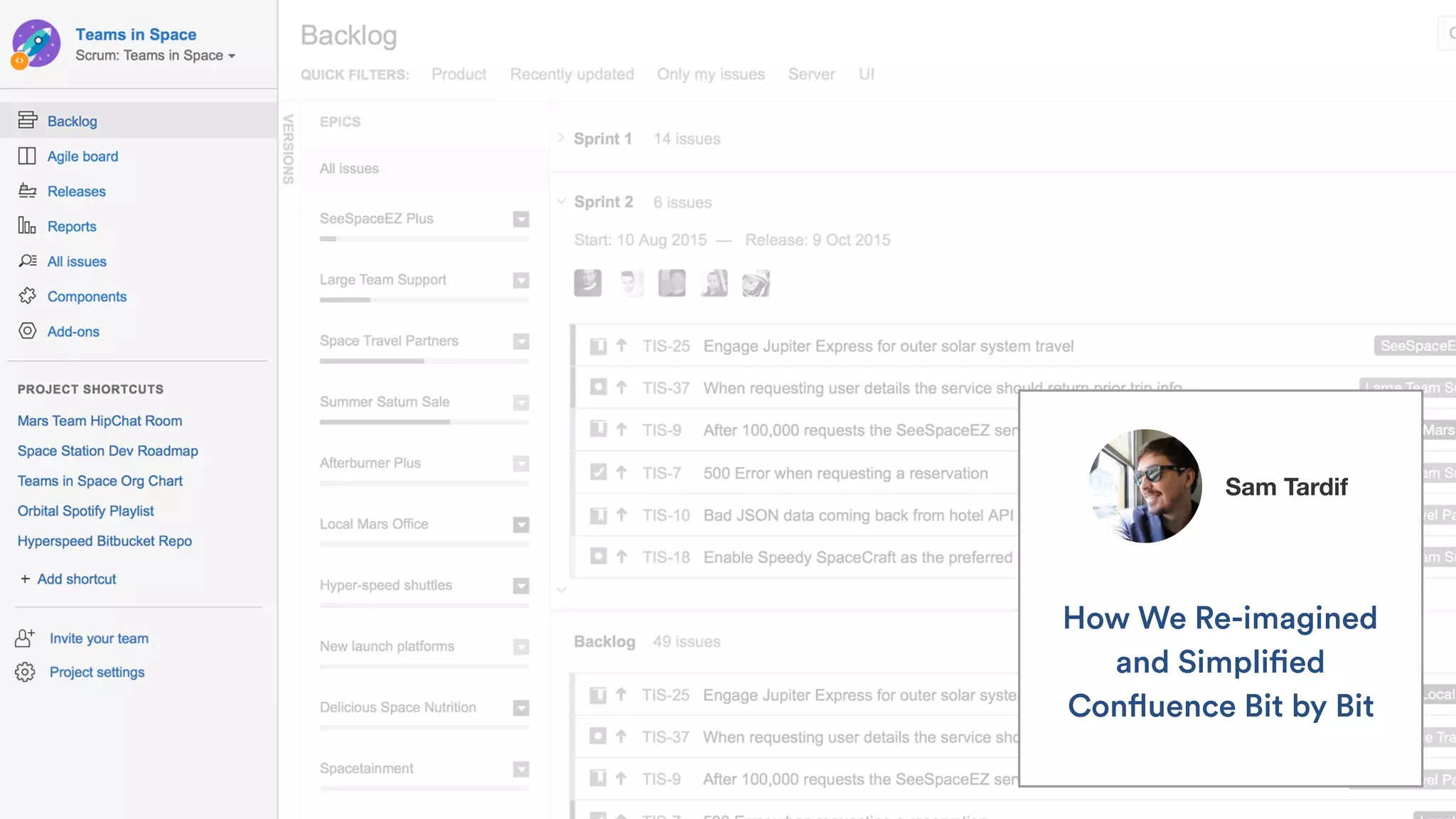Click priority arrow of TIS-25 in Sprint 2
The height and width of the screenshot is (819, 1456).
(621, 346)
